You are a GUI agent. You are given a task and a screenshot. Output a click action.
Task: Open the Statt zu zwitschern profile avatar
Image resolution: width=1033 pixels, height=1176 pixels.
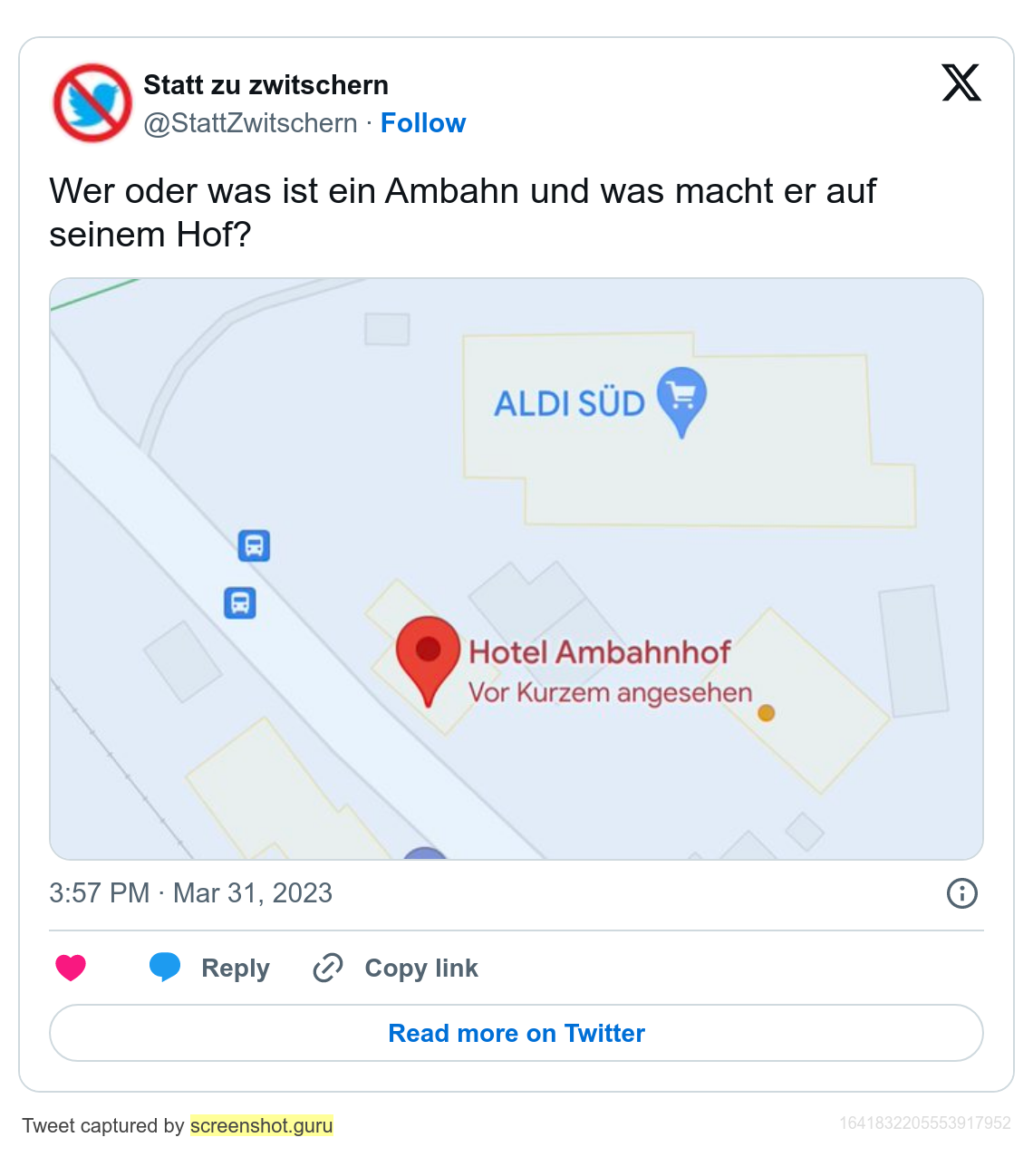[92, 102]
